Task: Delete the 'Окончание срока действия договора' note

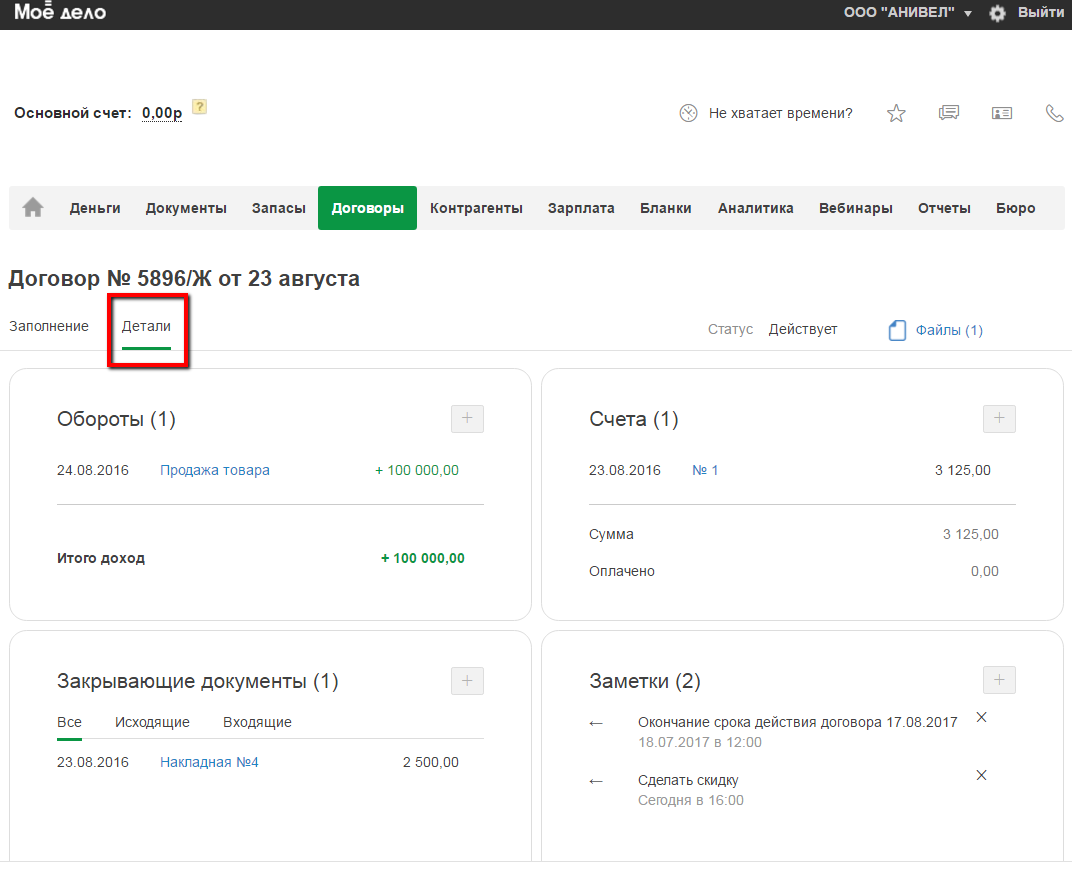Action: click(981, 717)
